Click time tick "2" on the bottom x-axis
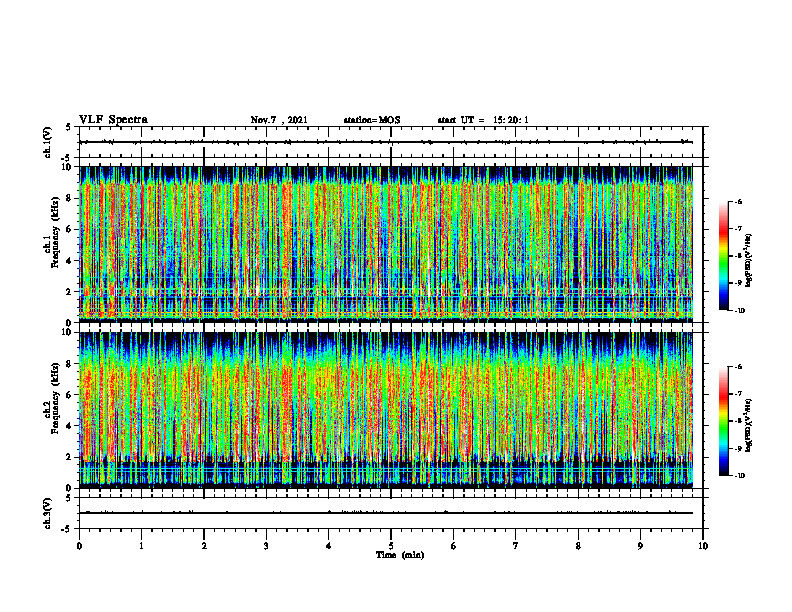The image size is (792, 612). pos(204,546)
